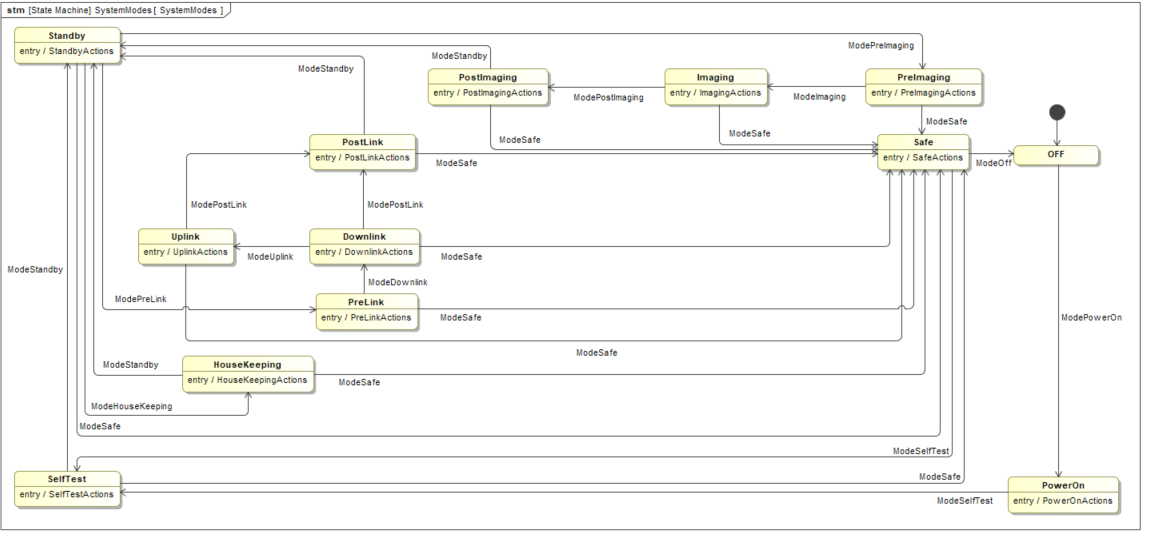This screenshot has width=1151, height=535.
Task: Click ModeSelfTest label beside PowerOn state
Action: coord(965,501)
